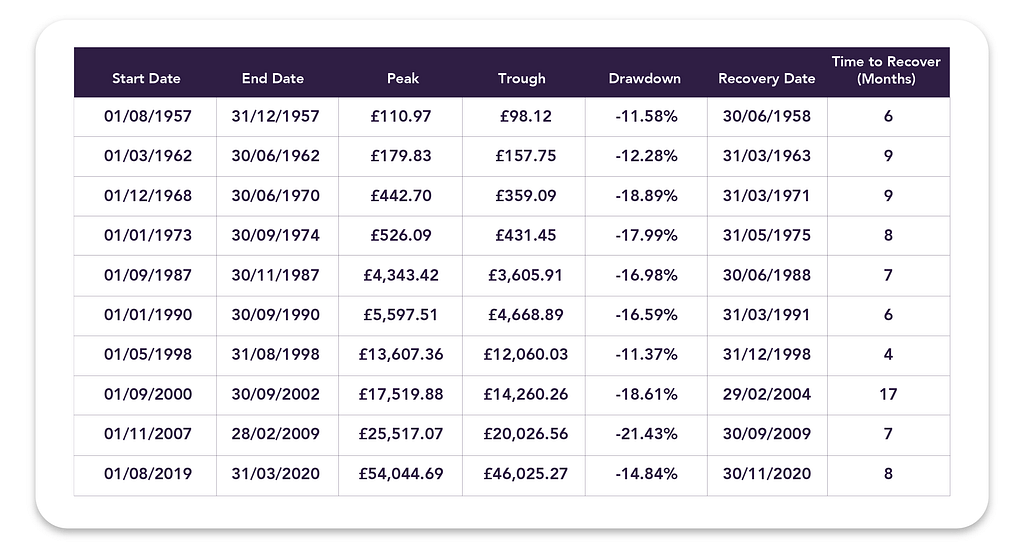Screen dimensions: 1024x557
Task: Click the Drawdown column header
Action: click(x=645, y=78)
